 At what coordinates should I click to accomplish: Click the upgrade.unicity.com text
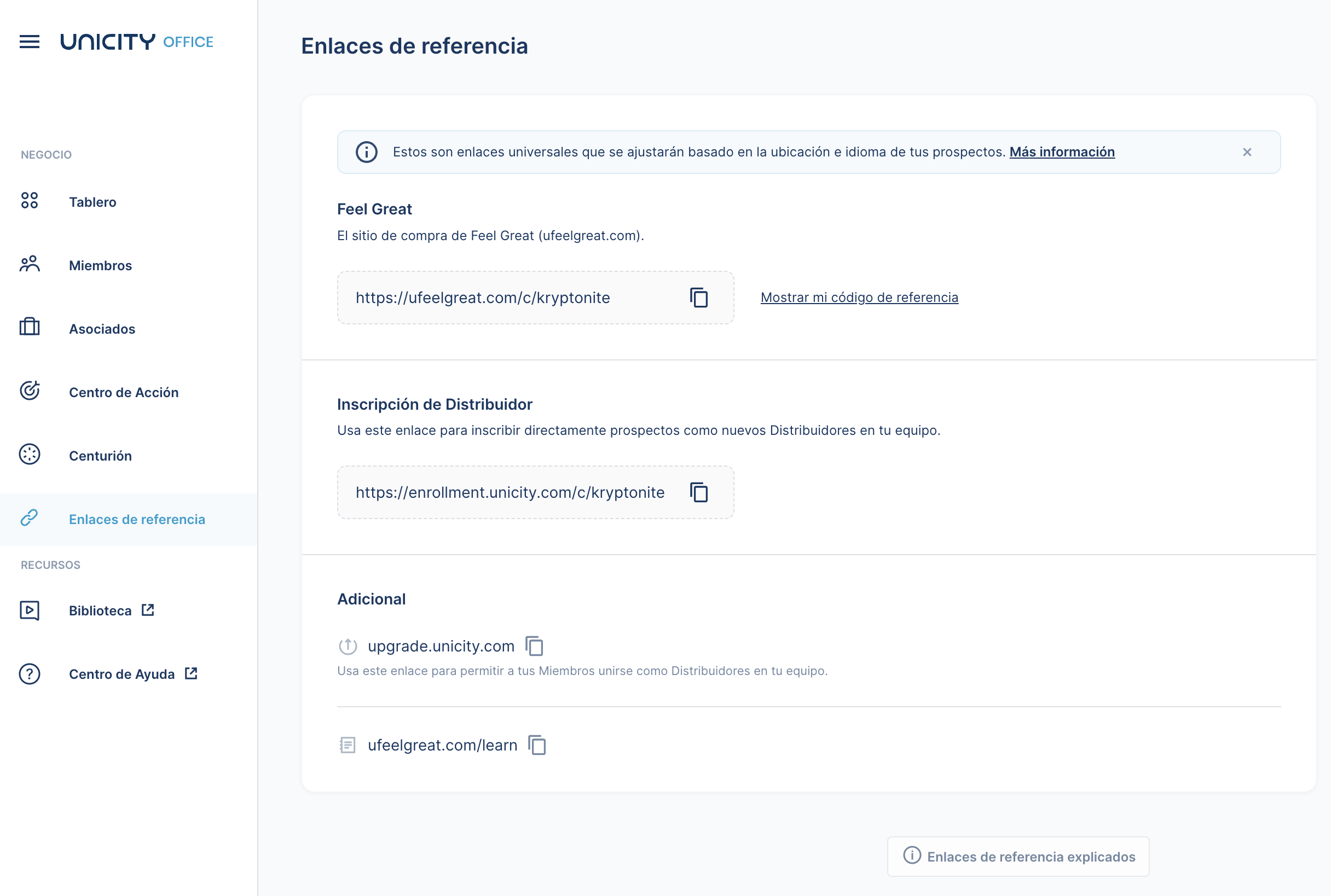point(441,646)
